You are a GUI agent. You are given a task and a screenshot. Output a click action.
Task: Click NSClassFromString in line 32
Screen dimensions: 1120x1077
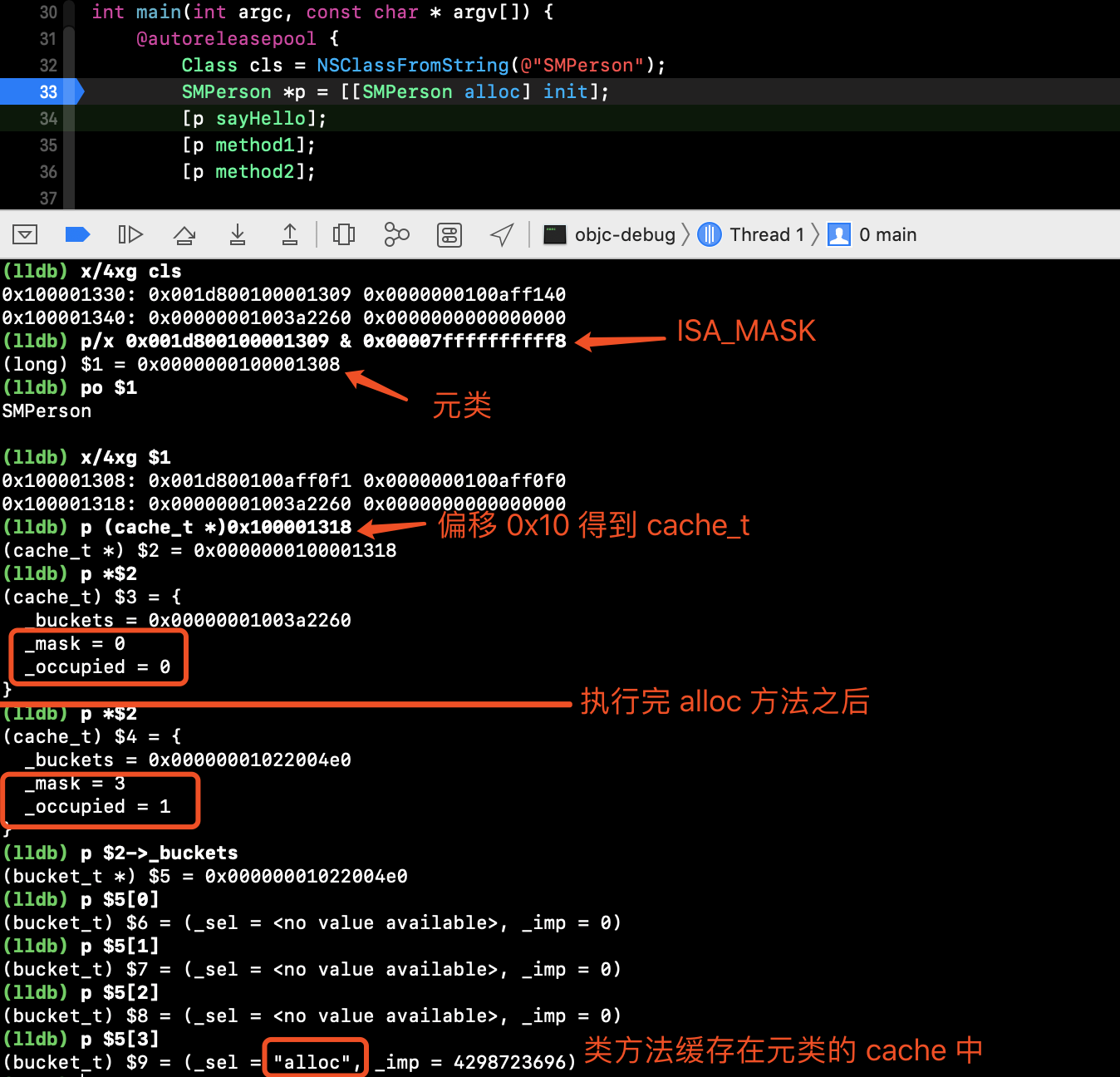tap(413, 66)
